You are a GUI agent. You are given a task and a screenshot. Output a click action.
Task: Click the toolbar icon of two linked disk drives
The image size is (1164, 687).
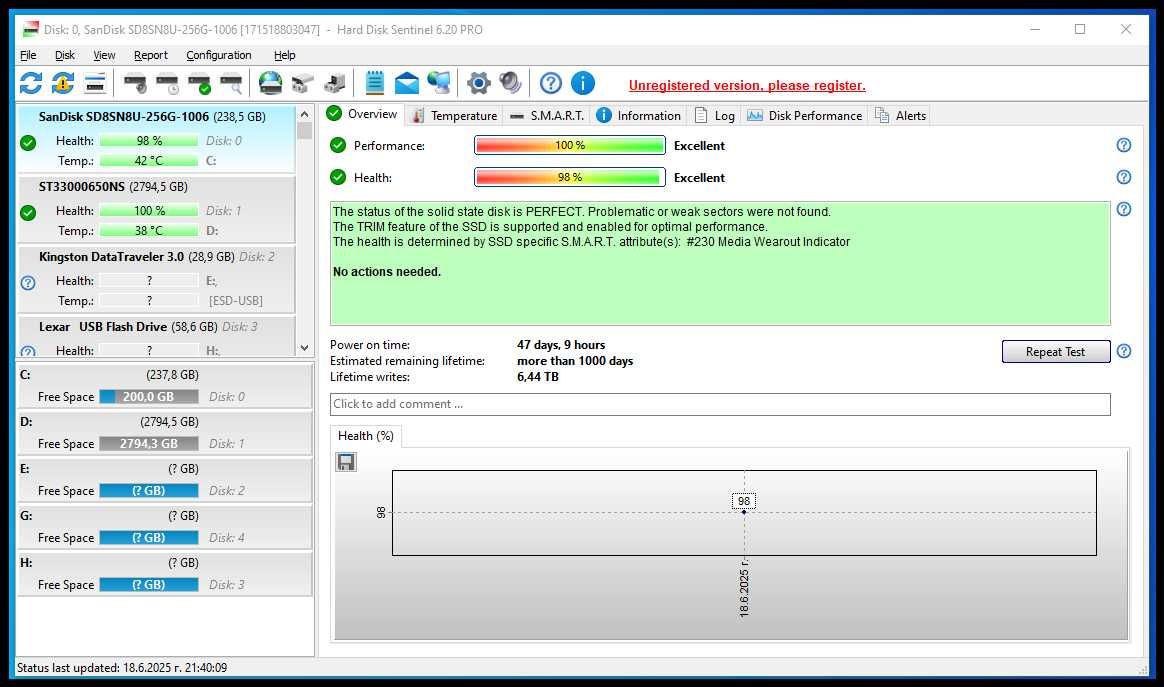point(302,83)
